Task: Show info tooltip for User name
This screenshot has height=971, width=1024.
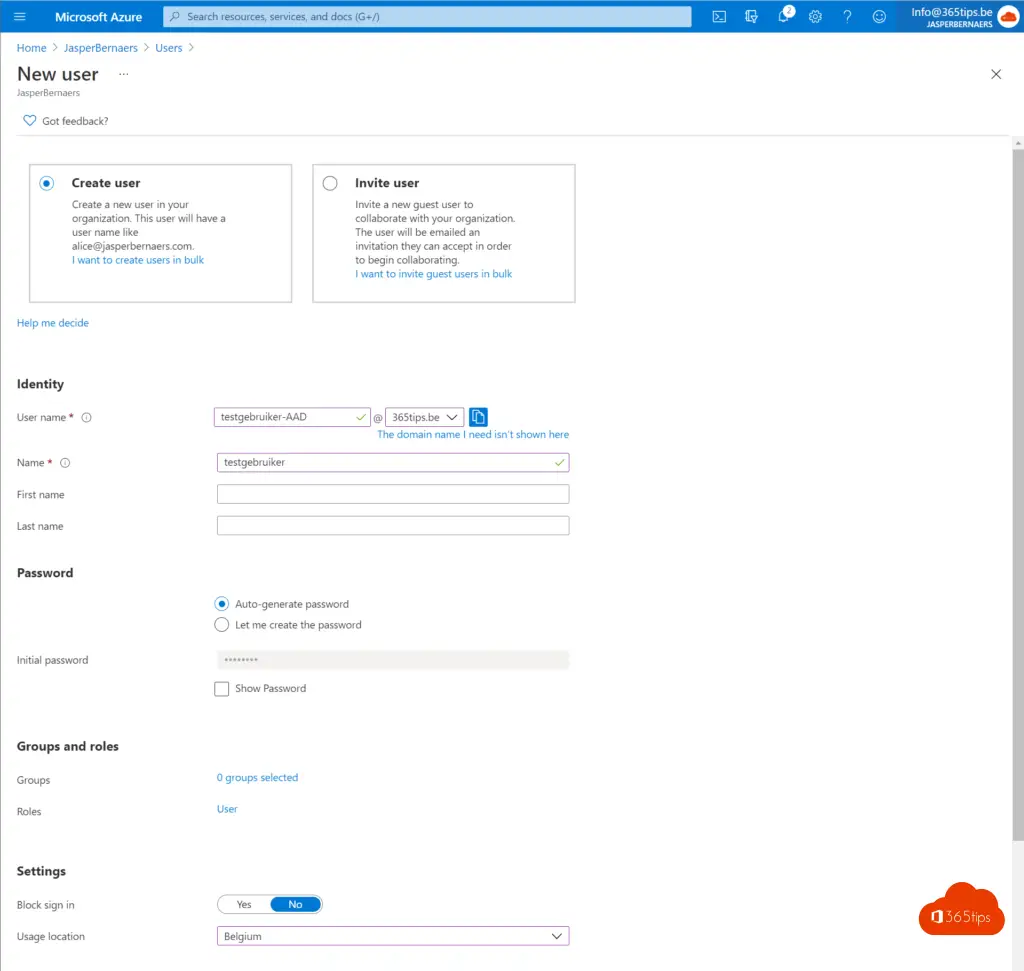Action: (86, 417)
